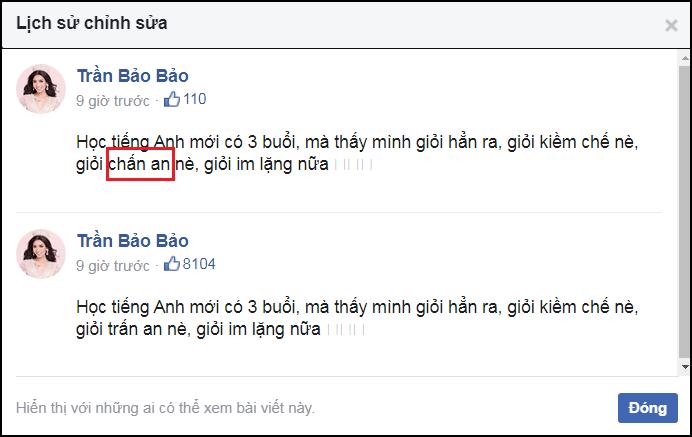The image size is (692, 437).
Task: Click emoji placeholders ending the second post
Action: 346,330
